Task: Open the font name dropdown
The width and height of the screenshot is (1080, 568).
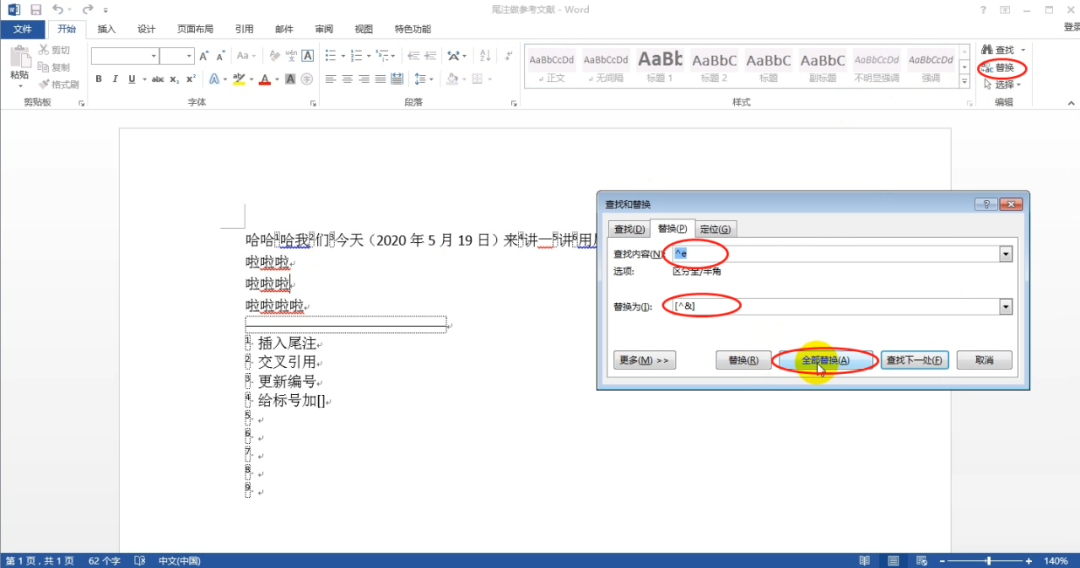Action: coord(153,56)
